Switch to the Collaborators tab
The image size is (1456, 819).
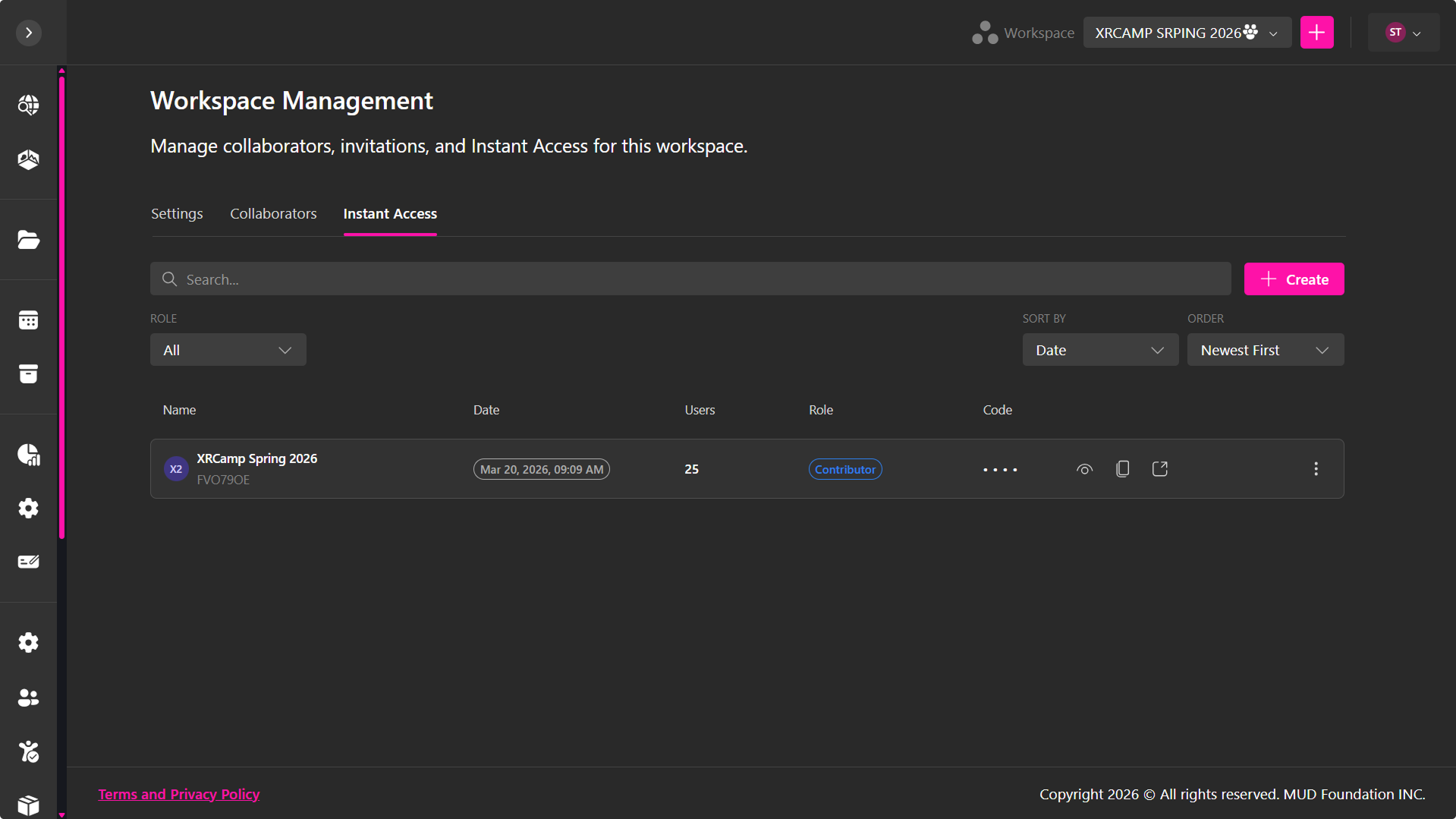pos(273,214)
